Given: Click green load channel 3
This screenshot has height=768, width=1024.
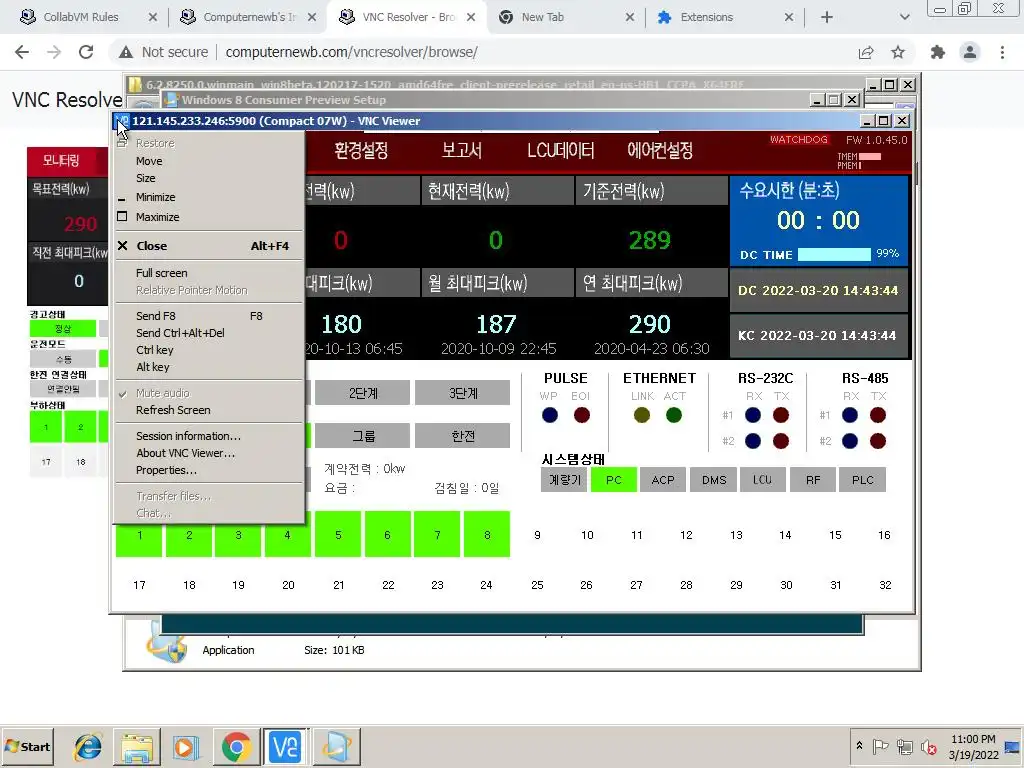Looking at the screenshot, I should (x=238, y=540).
